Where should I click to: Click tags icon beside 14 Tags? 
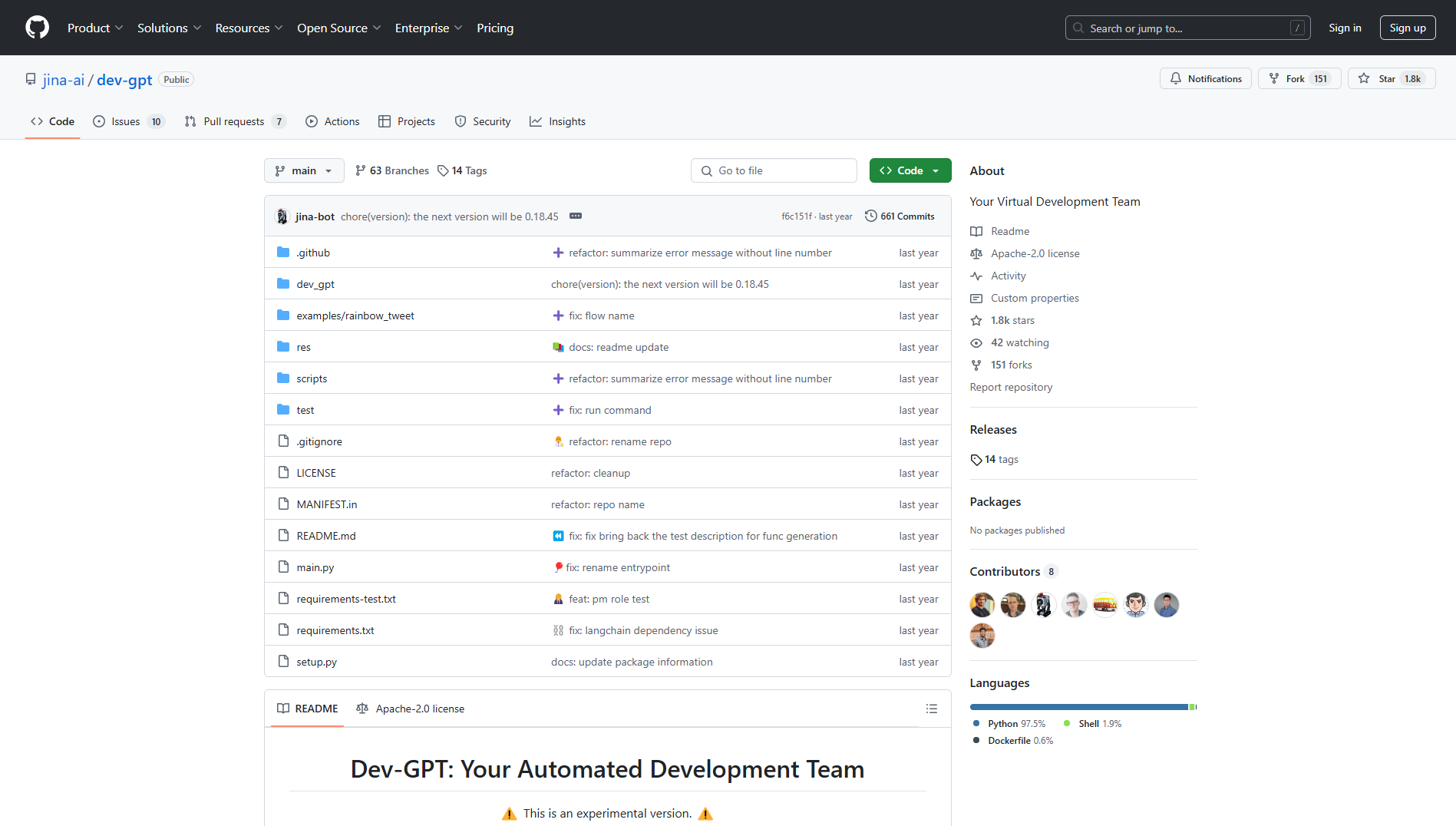[443, 170]
